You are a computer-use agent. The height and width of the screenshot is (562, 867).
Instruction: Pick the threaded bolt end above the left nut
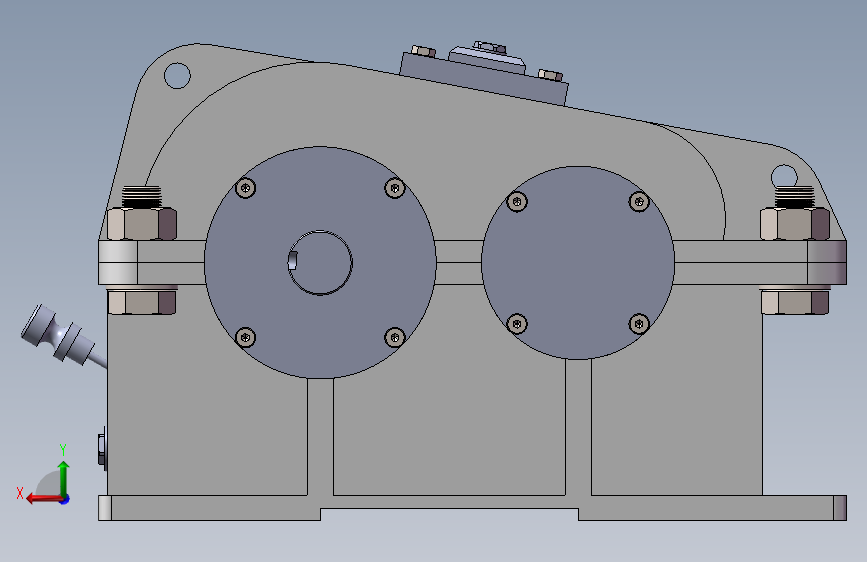click(x=142, y=197)
